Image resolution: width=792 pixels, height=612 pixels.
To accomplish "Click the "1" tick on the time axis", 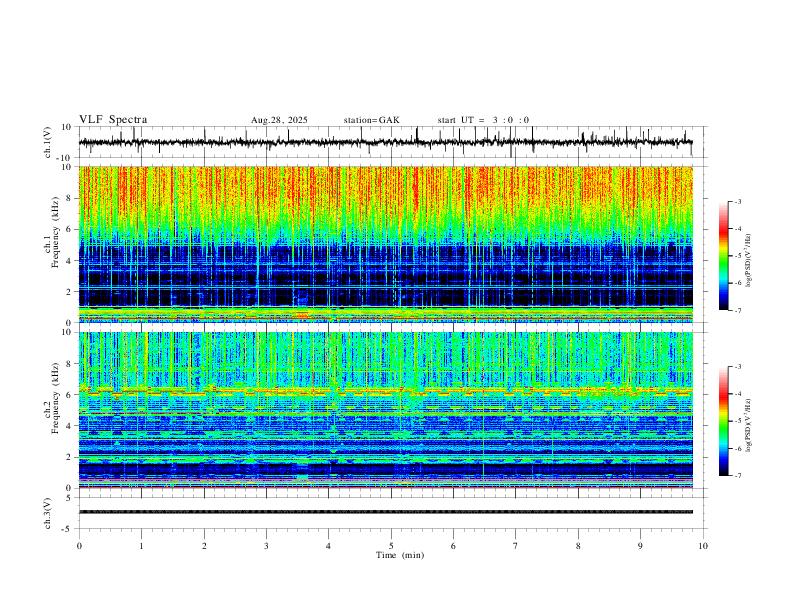I will pos(141,546).
